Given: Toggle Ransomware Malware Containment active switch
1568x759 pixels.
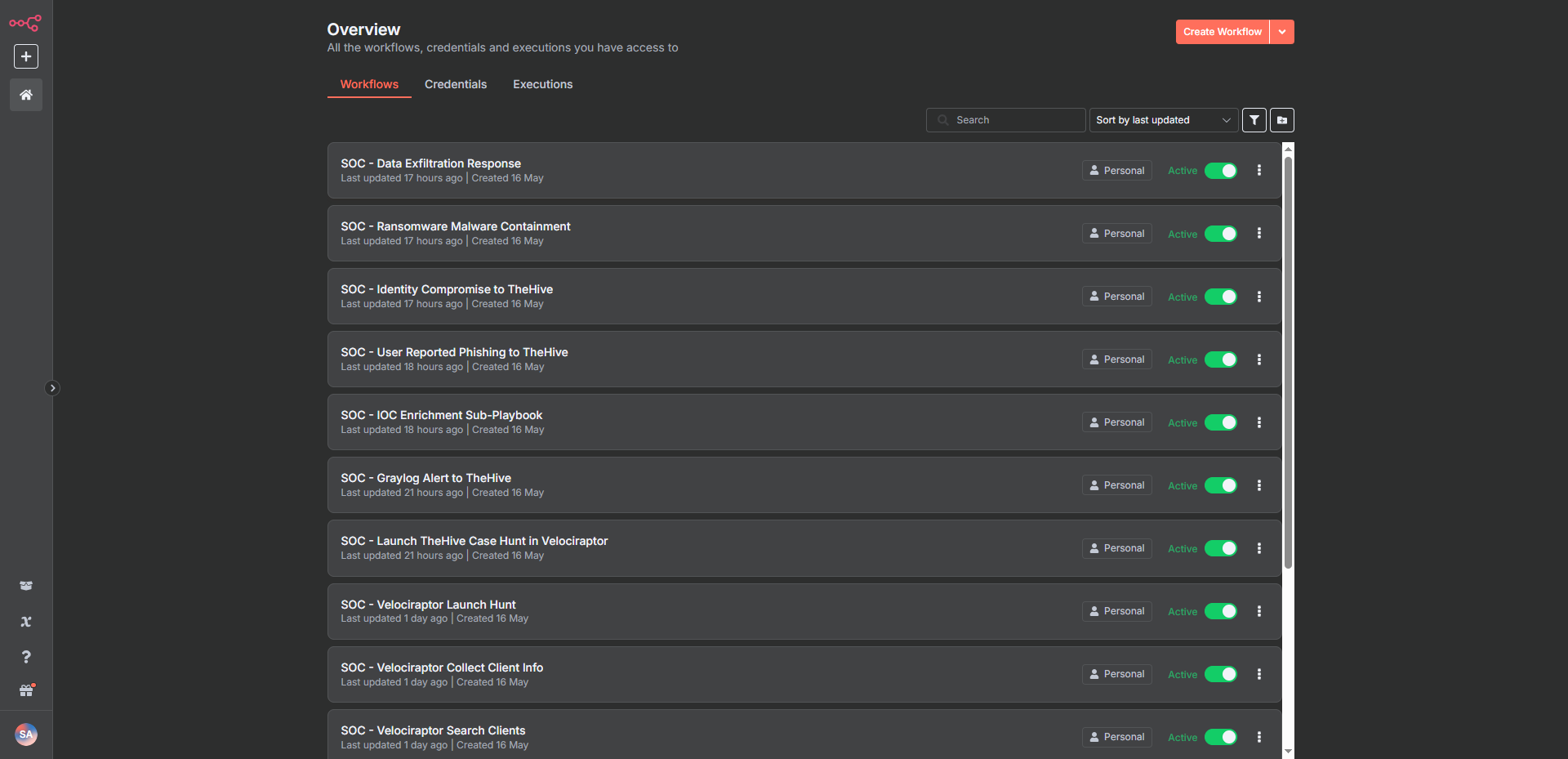Looking at the screenshot, I should point(1221,234).
